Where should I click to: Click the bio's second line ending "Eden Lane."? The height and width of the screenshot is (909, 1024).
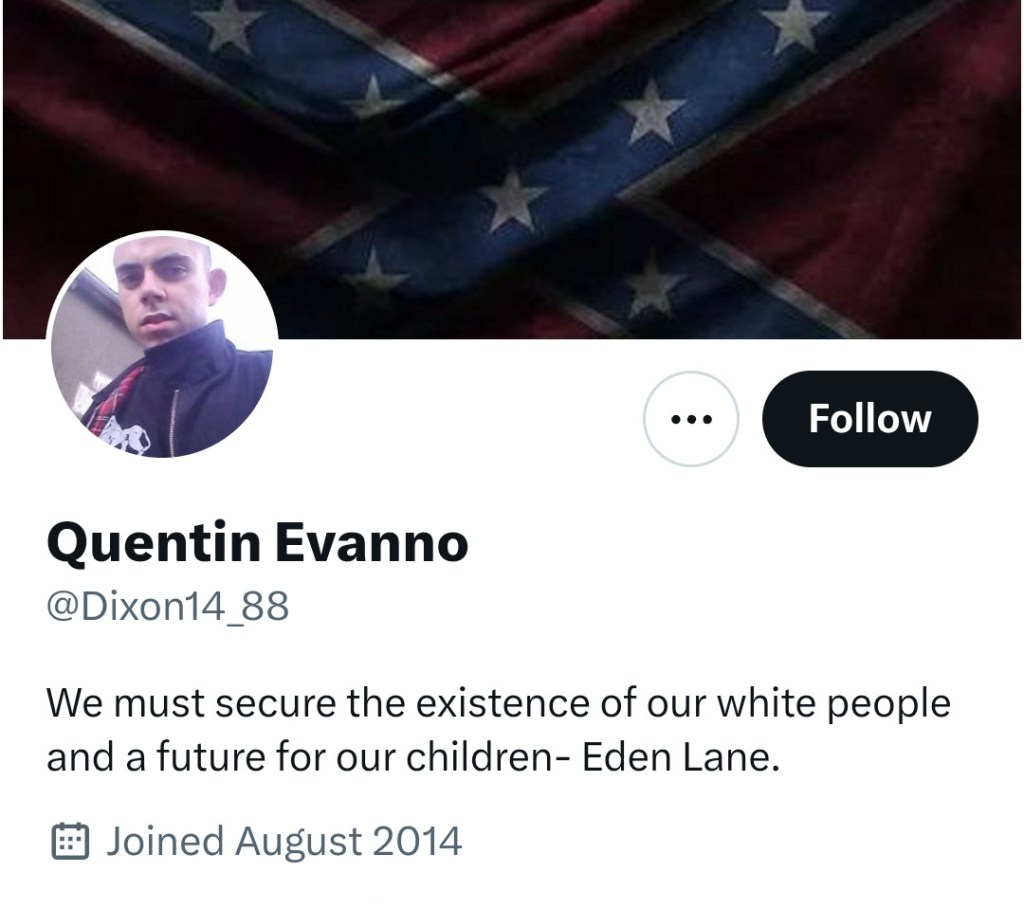point(412,759)
